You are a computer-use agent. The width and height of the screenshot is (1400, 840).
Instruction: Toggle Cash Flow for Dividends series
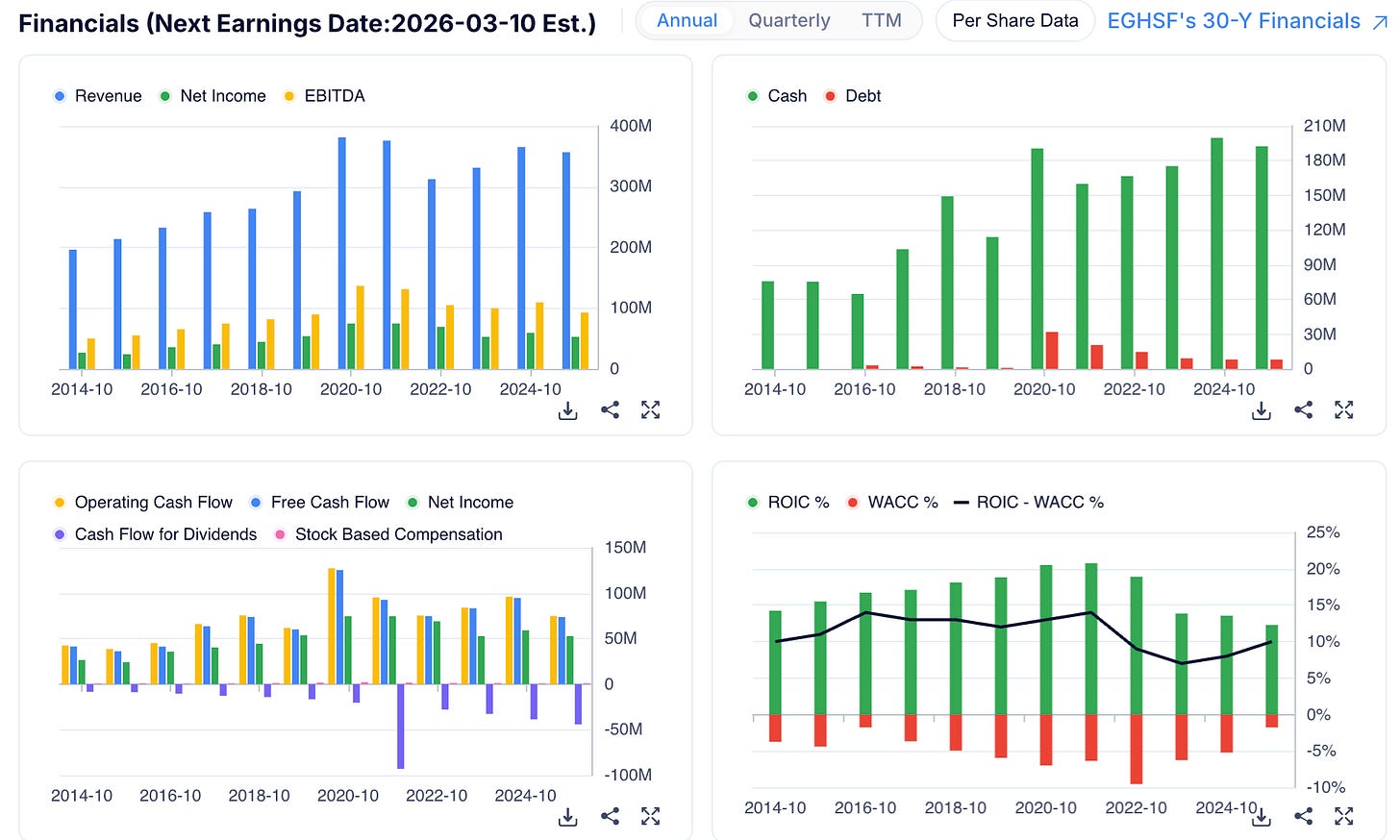click(156, 534)
